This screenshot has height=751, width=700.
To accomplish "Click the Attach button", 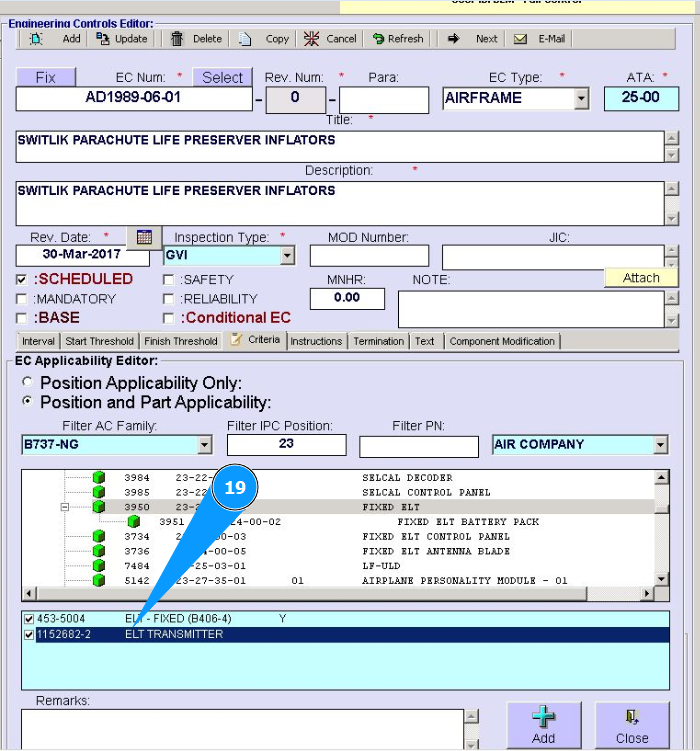I will click(641, 278).
